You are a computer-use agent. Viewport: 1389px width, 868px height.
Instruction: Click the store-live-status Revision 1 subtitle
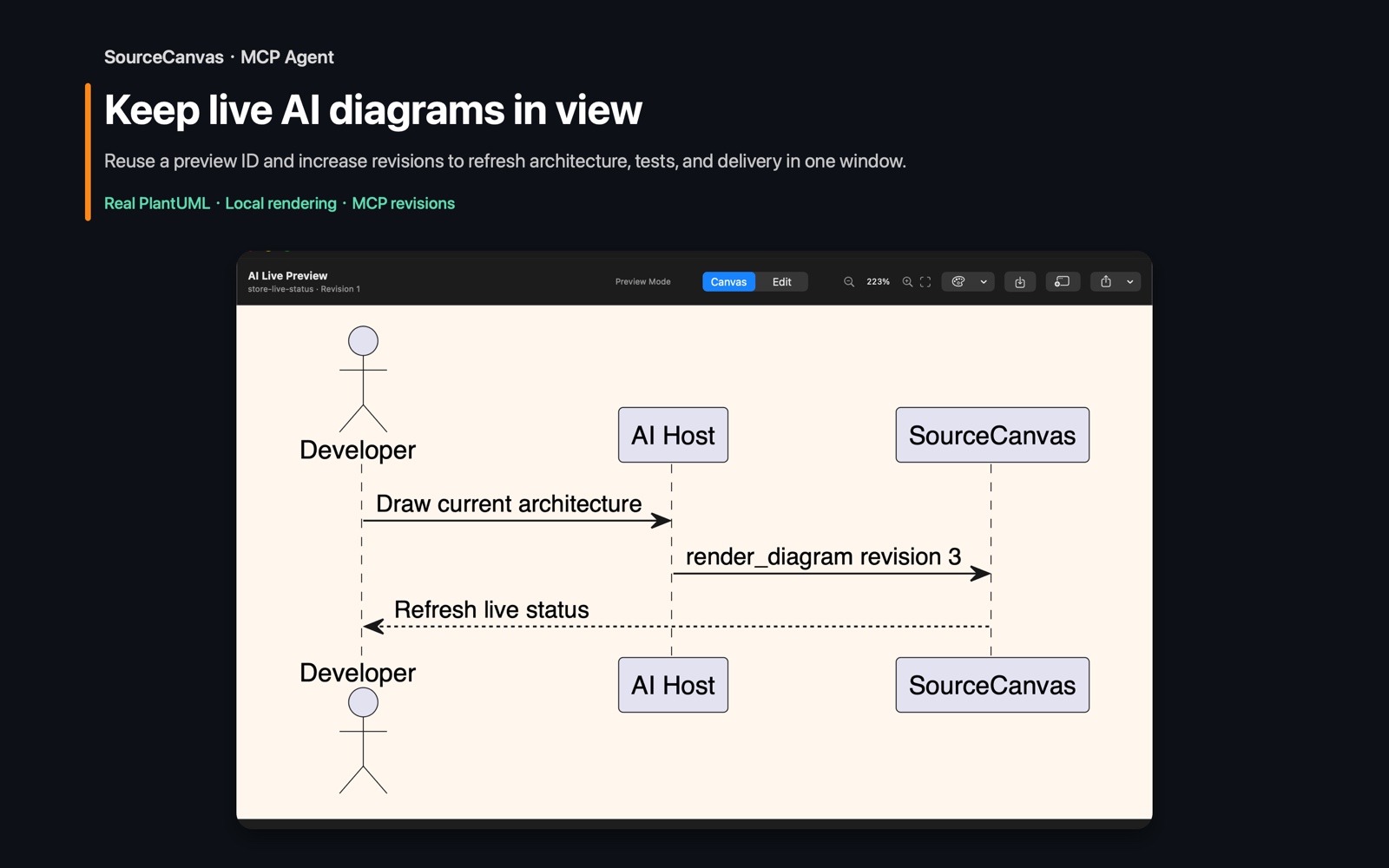click(x=304, y=289)
